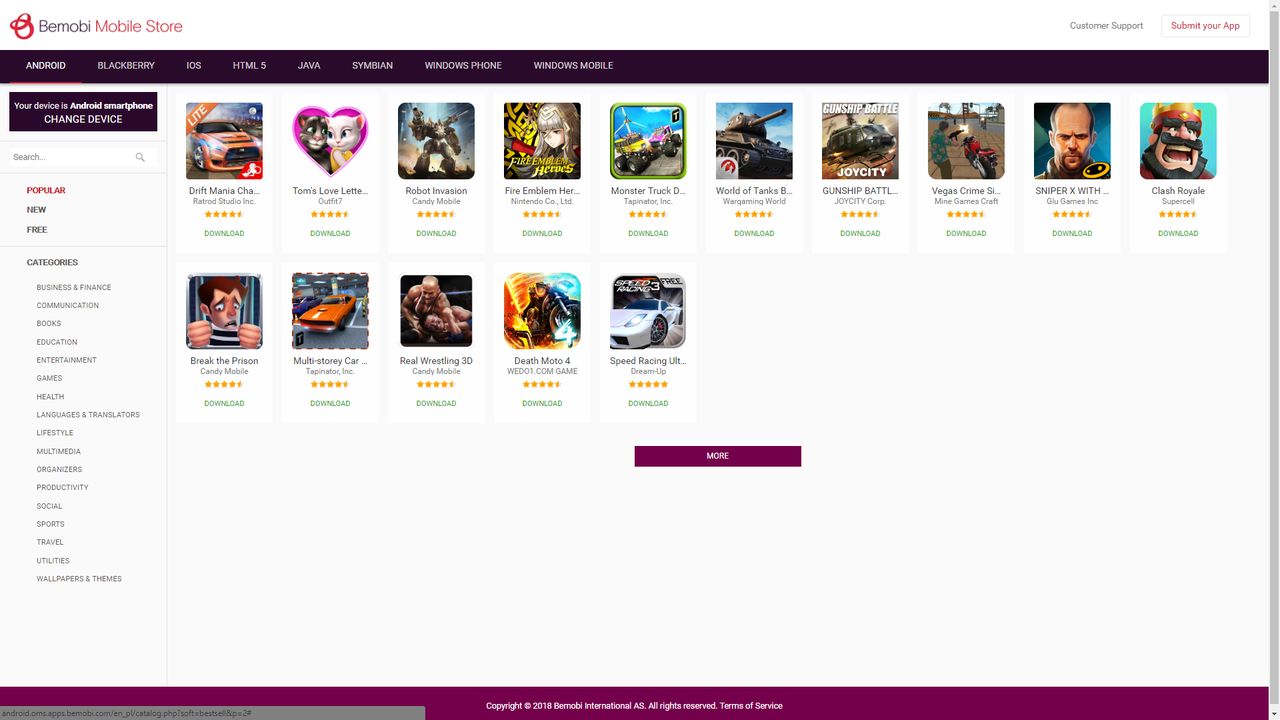Open the Java platform tab
Image resolution: width=1280 pixels, height=720 pixels.
[309, 66]
